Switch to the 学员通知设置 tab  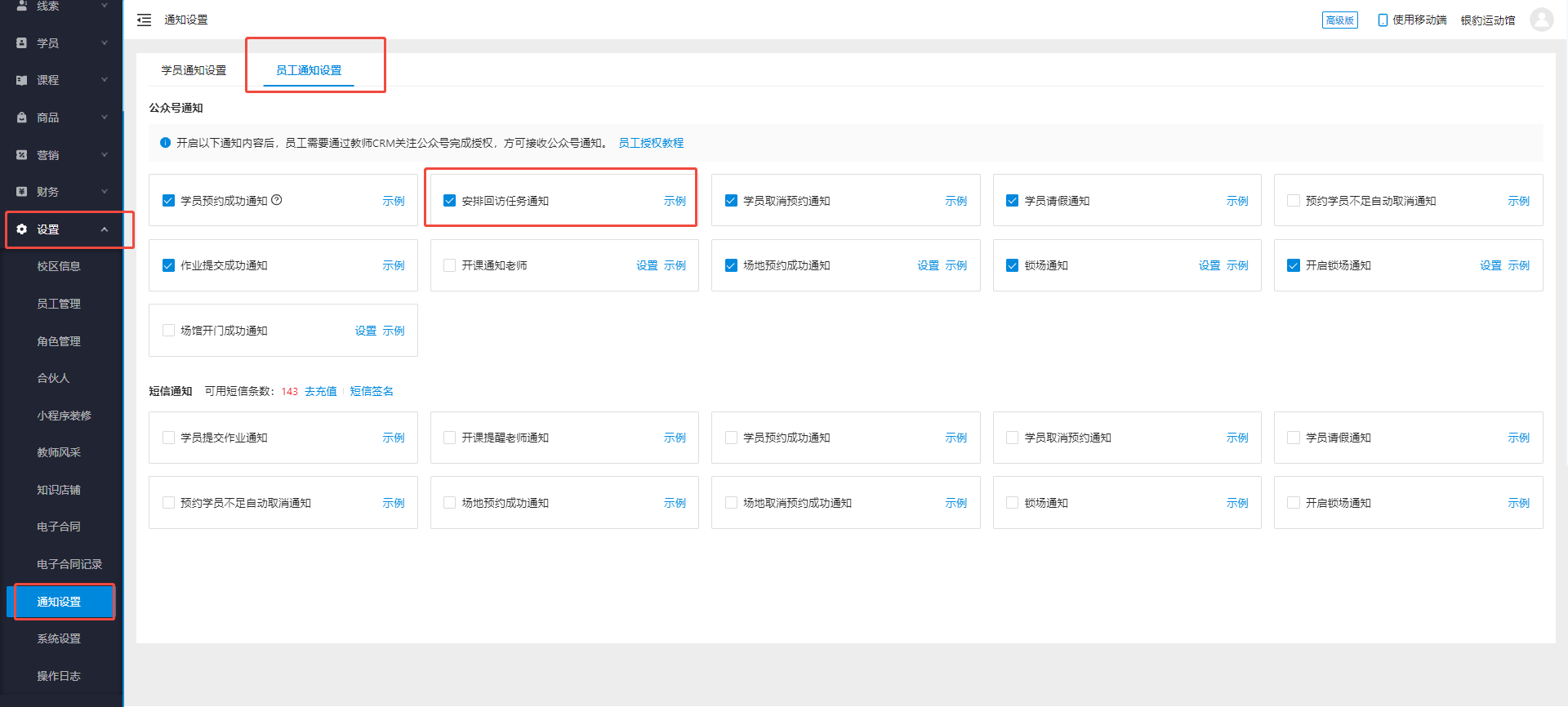(x=194, y=70)
